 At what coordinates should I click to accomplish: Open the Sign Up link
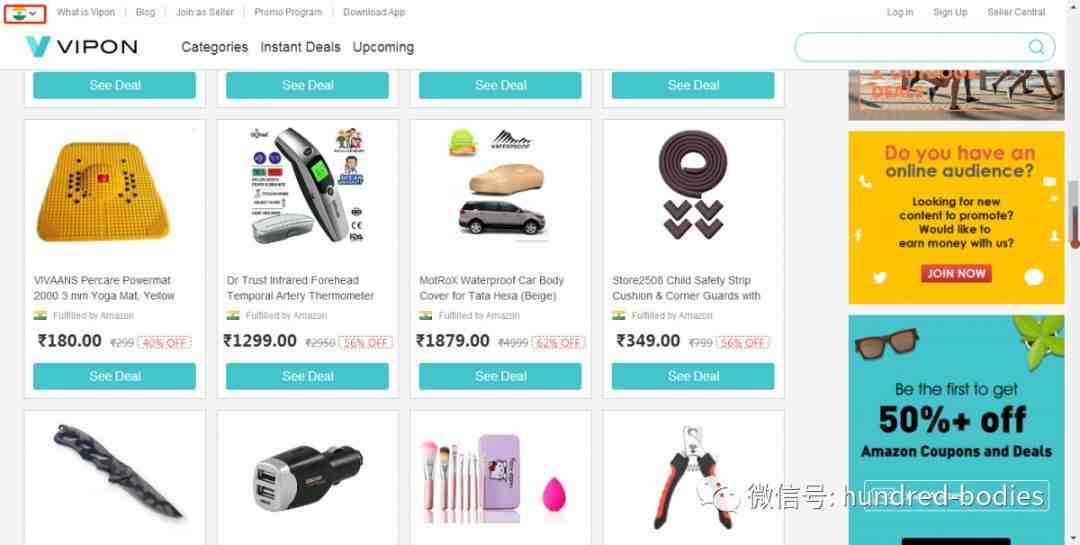point(950,12)
